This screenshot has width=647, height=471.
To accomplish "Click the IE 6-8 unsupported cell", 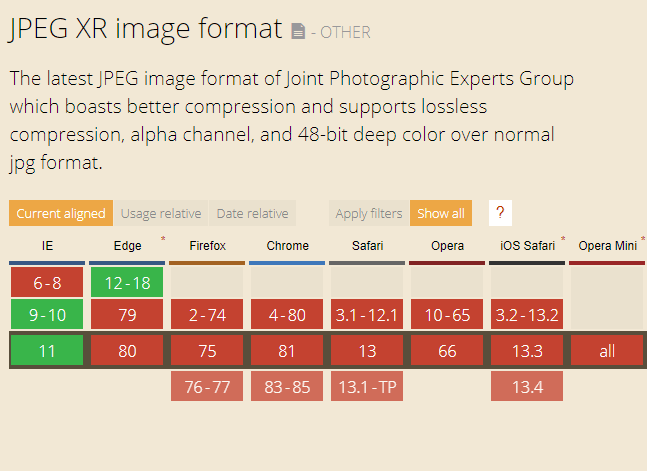I will point(47,283).
